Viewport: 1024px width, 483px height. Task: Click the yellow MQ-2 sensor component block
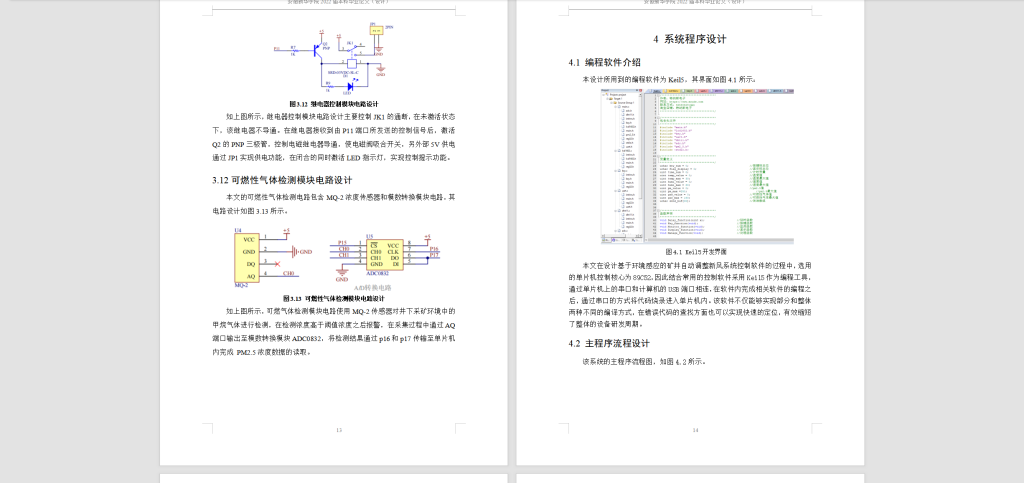(247, 258)
